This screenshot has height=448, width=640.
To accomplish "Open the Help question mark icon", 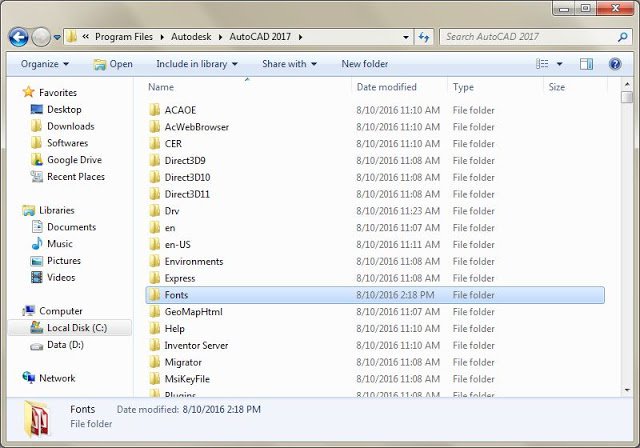I will tap(613, 64).
